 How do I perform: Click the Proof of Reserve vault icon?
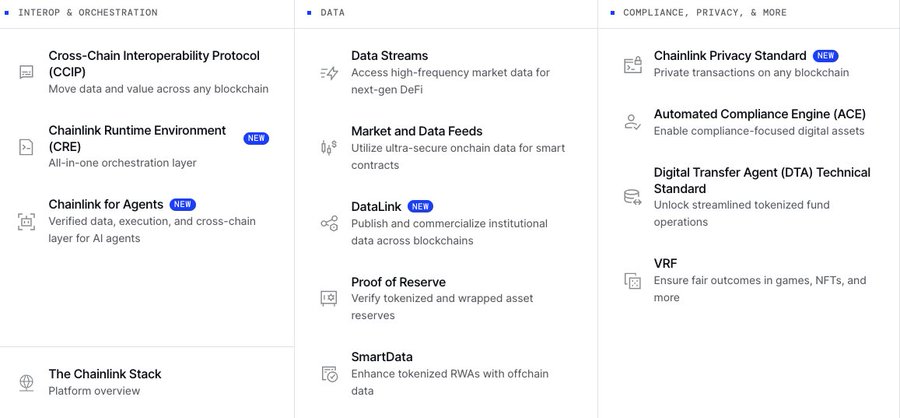click(329, 298)
